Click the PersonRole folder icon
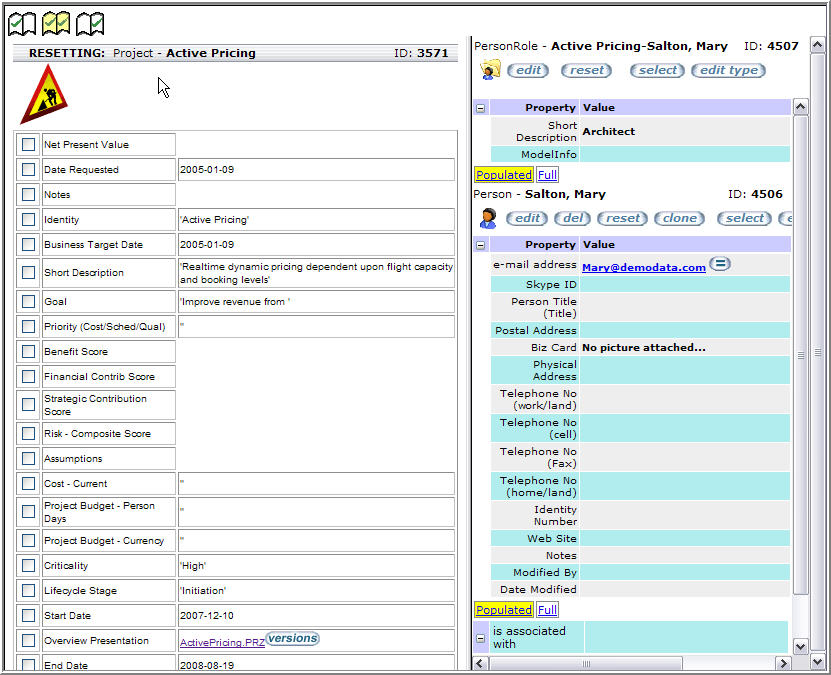The height and width of the screenshot is (675, 831). 489,70
